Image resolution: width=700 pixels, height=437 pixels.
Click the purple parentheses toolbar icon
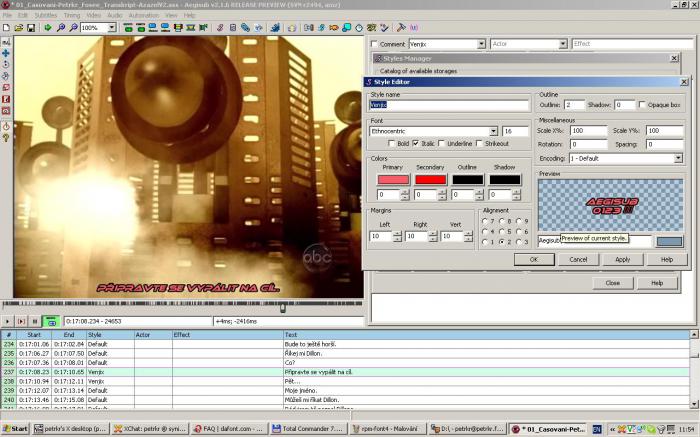[x=414, y=28]
